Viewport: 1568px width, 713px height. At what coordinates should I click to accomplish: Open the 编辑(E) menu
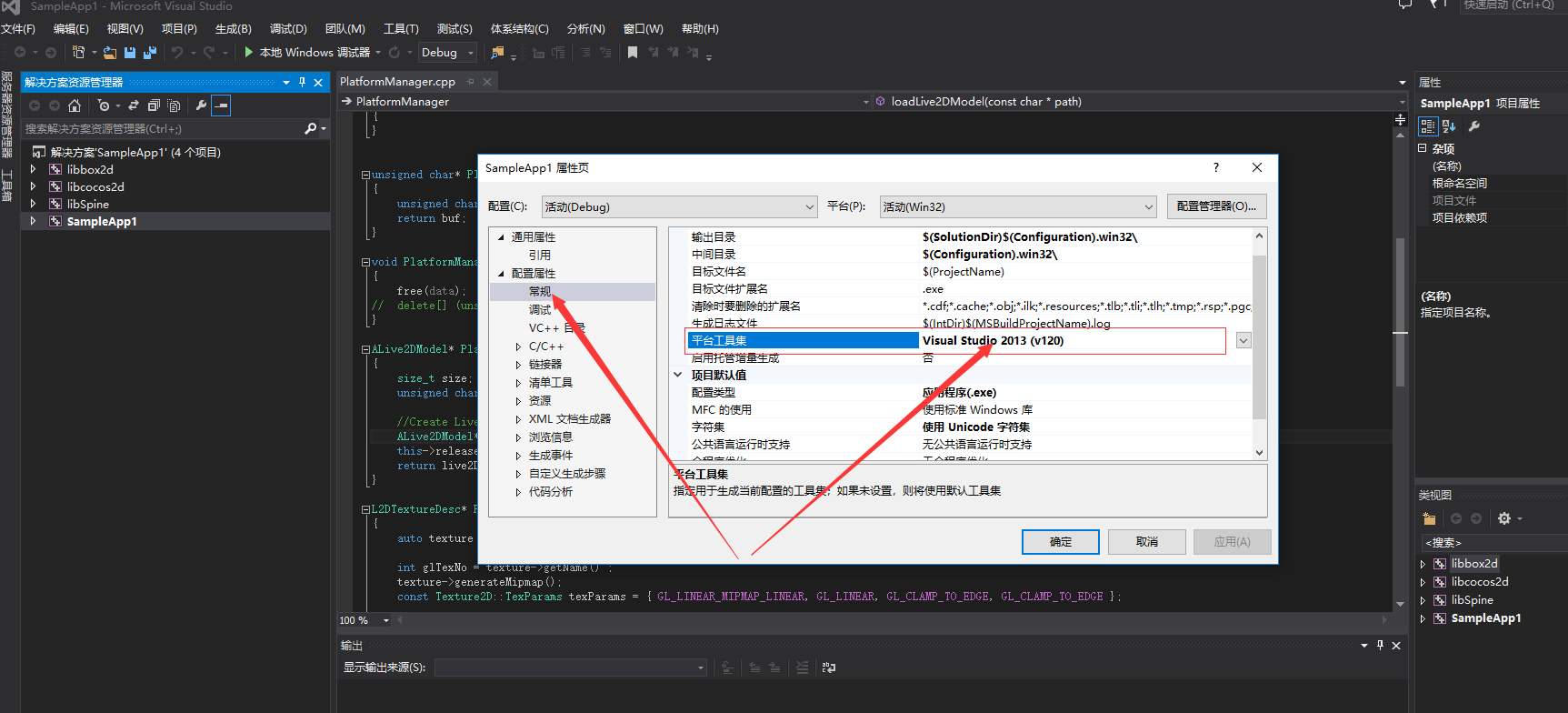tap(71, 29)
